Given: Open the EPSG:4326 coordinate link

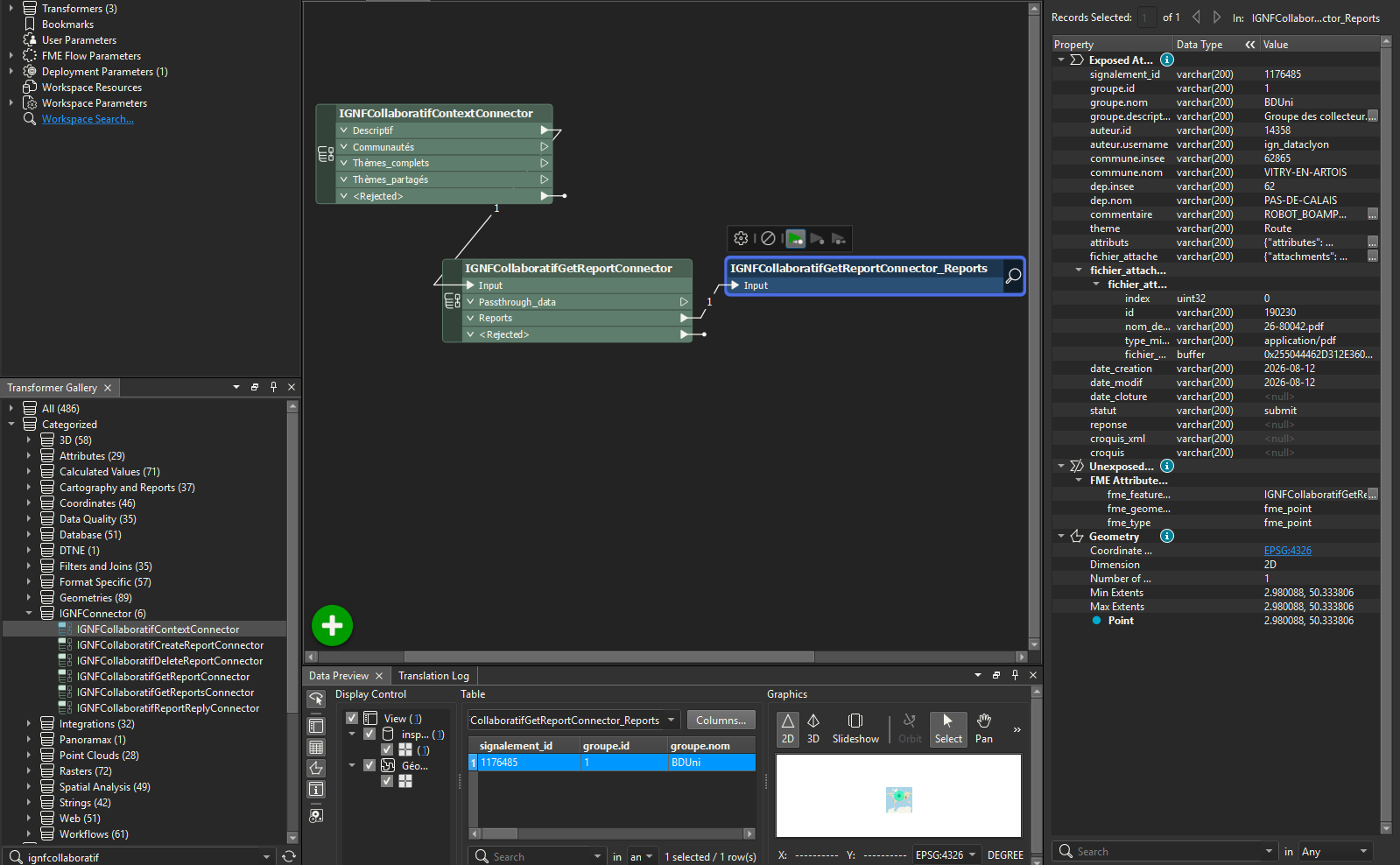Looking at the screenshot, I should 1287,551.
